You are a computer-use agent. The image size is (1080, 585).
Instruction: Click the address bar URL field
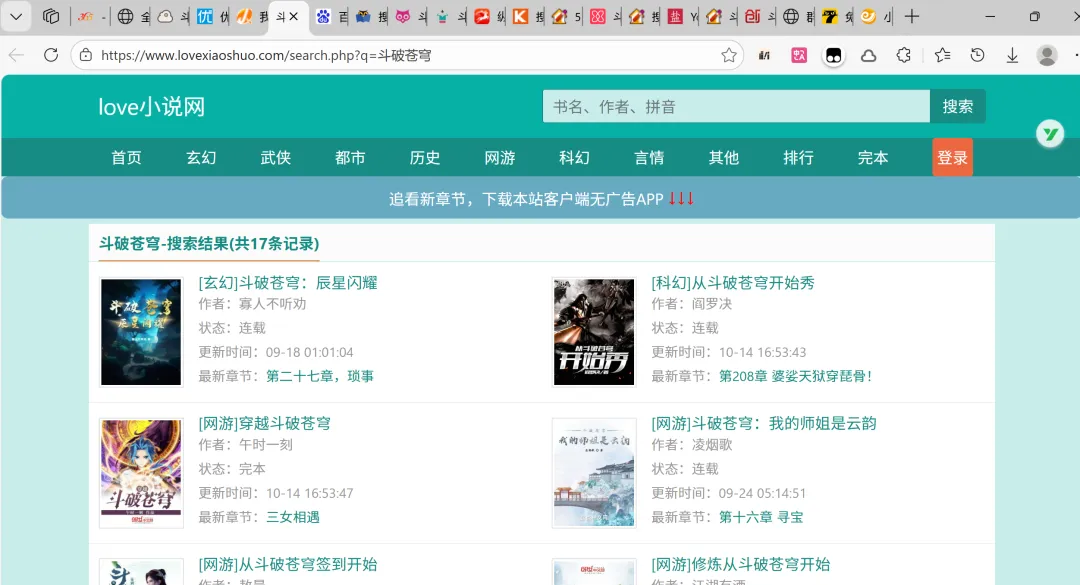tap(406, 55)
